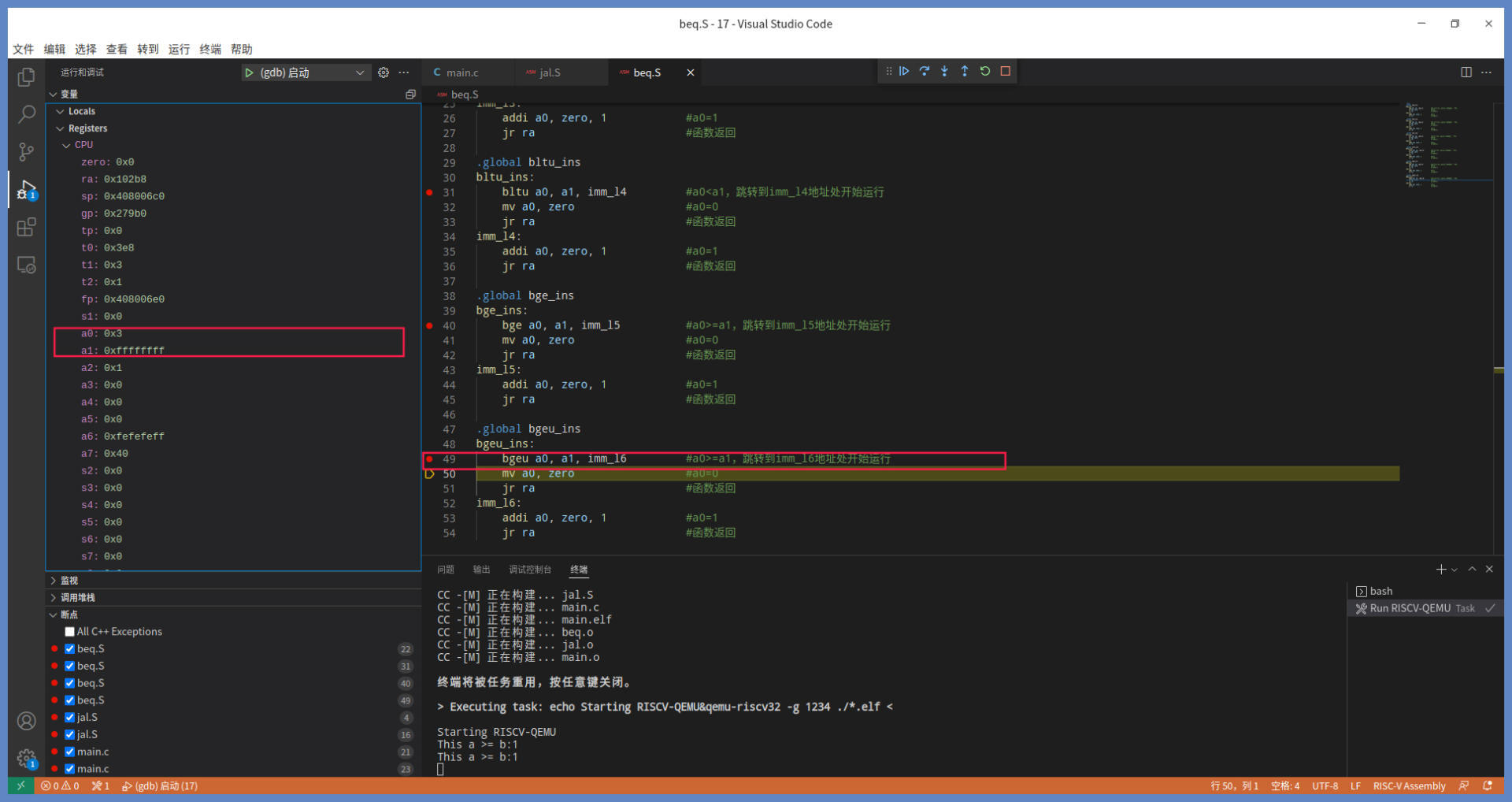This screenshot has width=1512, height=802.
Task: Click the debug Step Into icon
Action: click(944, 72)
